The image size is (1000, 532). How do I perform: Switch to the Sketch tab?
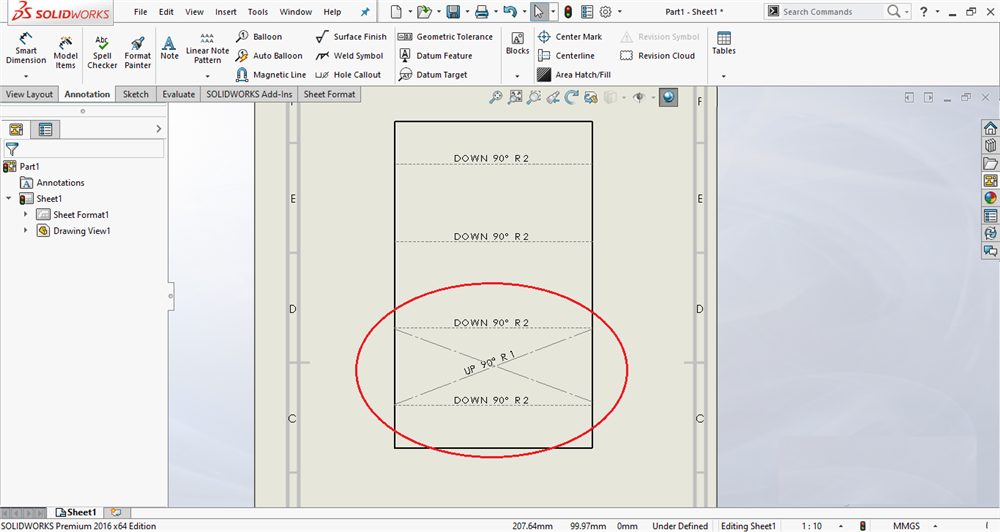tap(136, 94)
